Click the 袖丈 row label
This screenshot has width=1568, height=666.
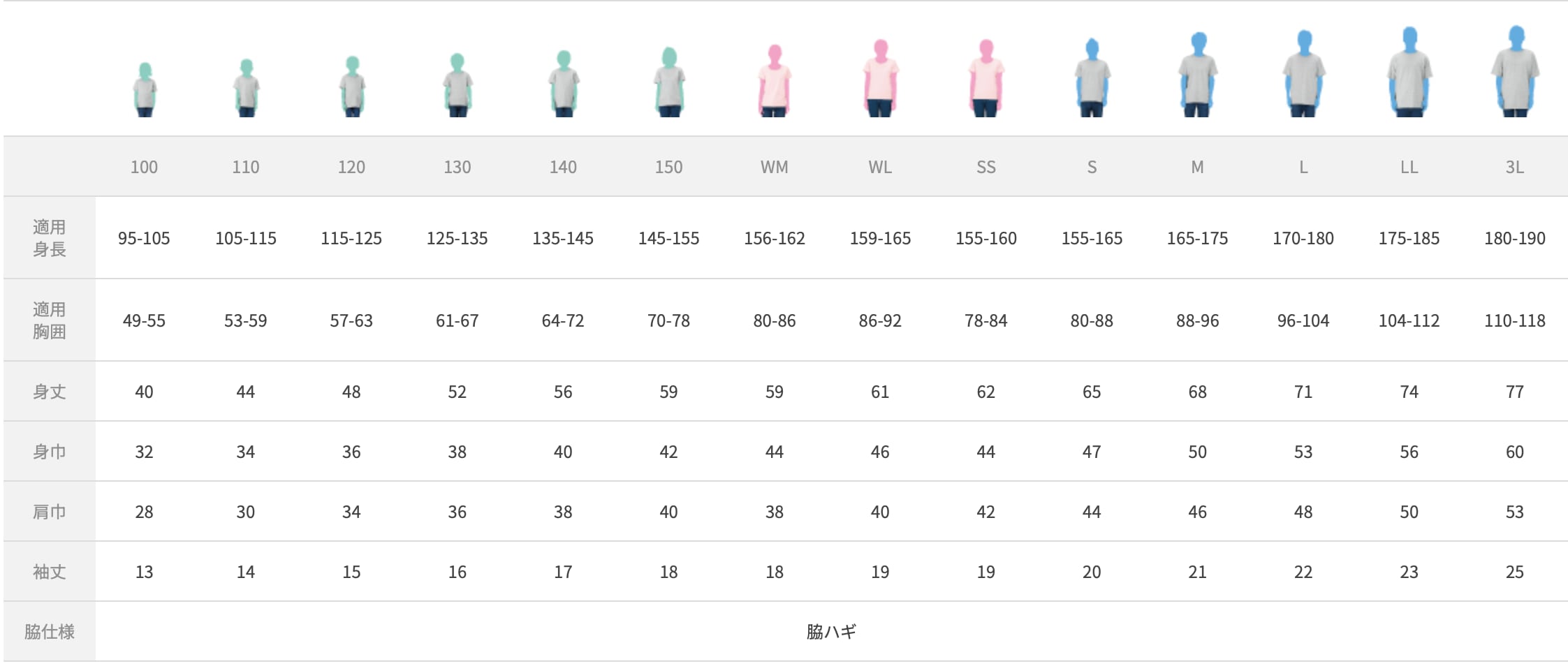click(x=49, y=572)
